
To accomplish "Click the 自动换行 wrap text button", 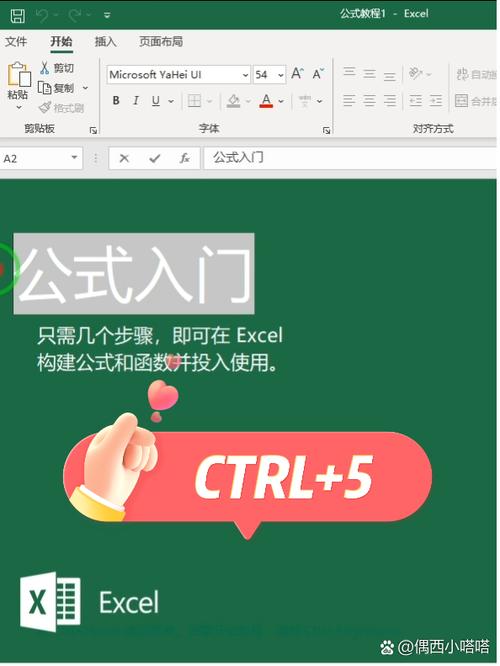I will [x=476, y=74].
